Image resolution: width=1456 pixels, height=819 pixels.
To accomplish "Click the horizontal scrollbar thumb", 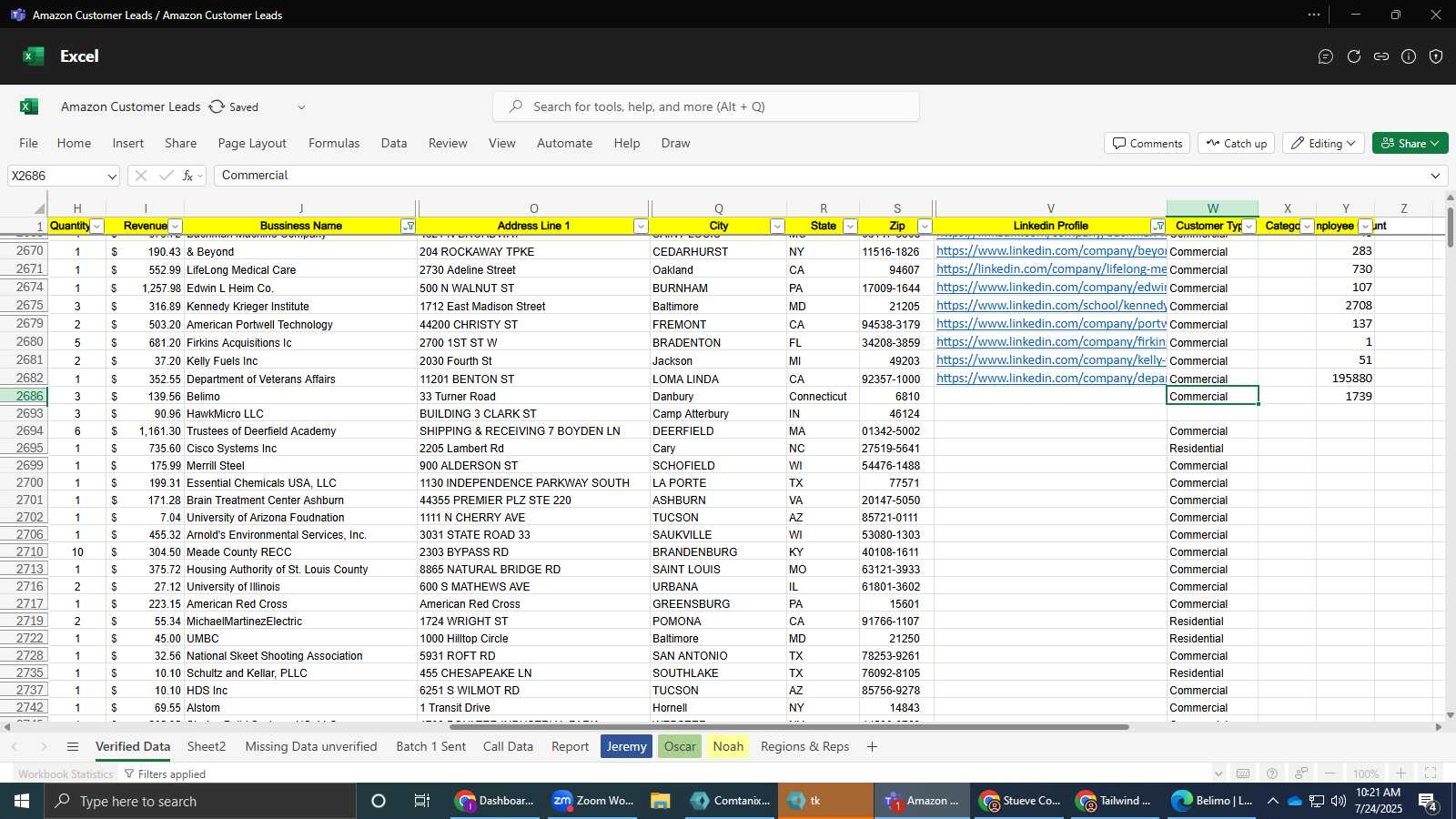I will (789, 726).
